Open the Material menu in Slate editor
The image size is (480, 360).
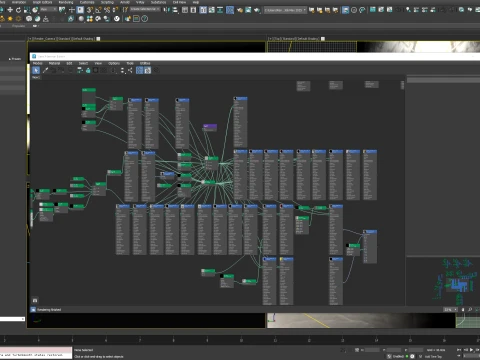54,63
